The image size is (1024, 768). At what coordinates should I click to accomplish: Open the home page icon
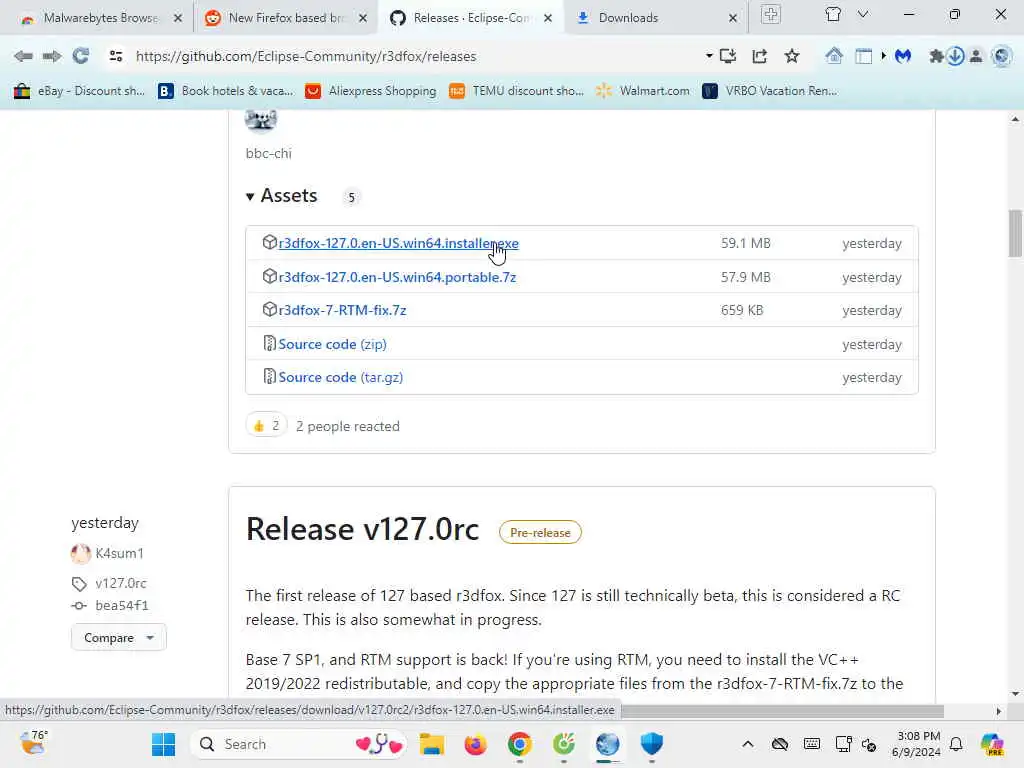point(834,56)
